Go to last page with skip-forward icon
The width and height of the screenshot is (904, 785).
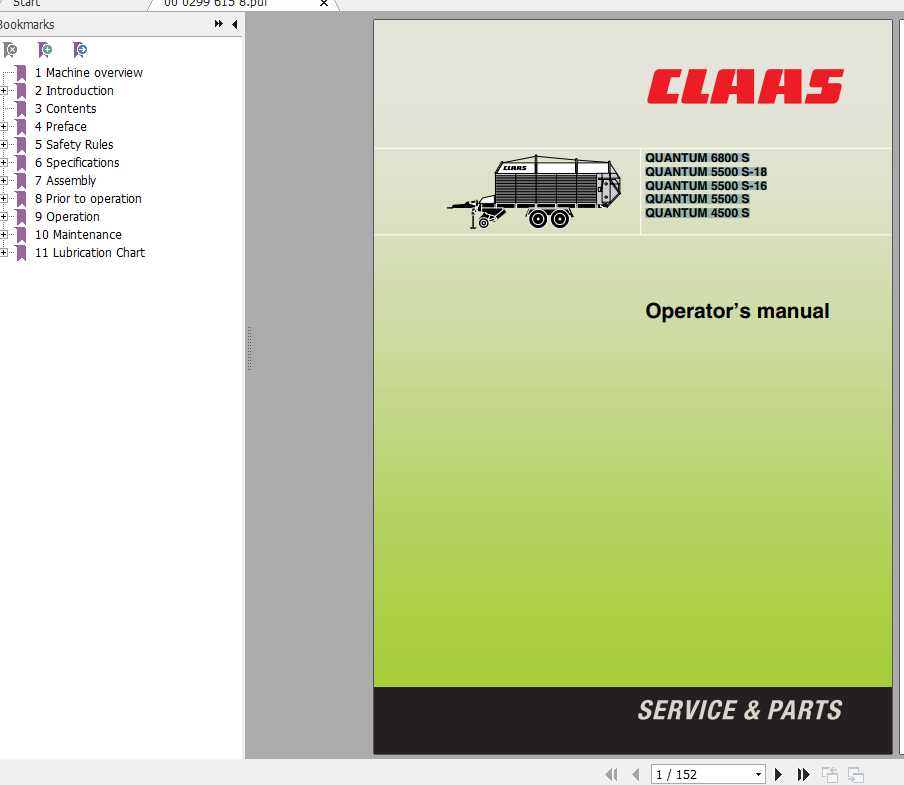(803, 774)
